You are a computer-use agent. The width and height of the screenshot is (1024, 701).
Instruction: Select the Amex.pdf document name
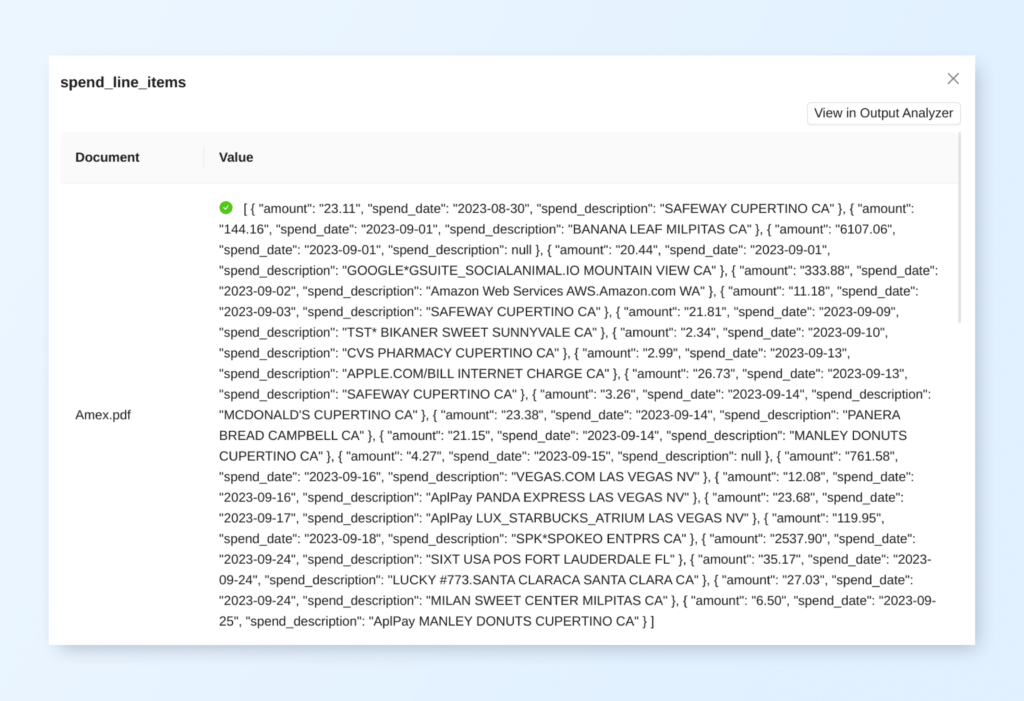click(103, 414)
